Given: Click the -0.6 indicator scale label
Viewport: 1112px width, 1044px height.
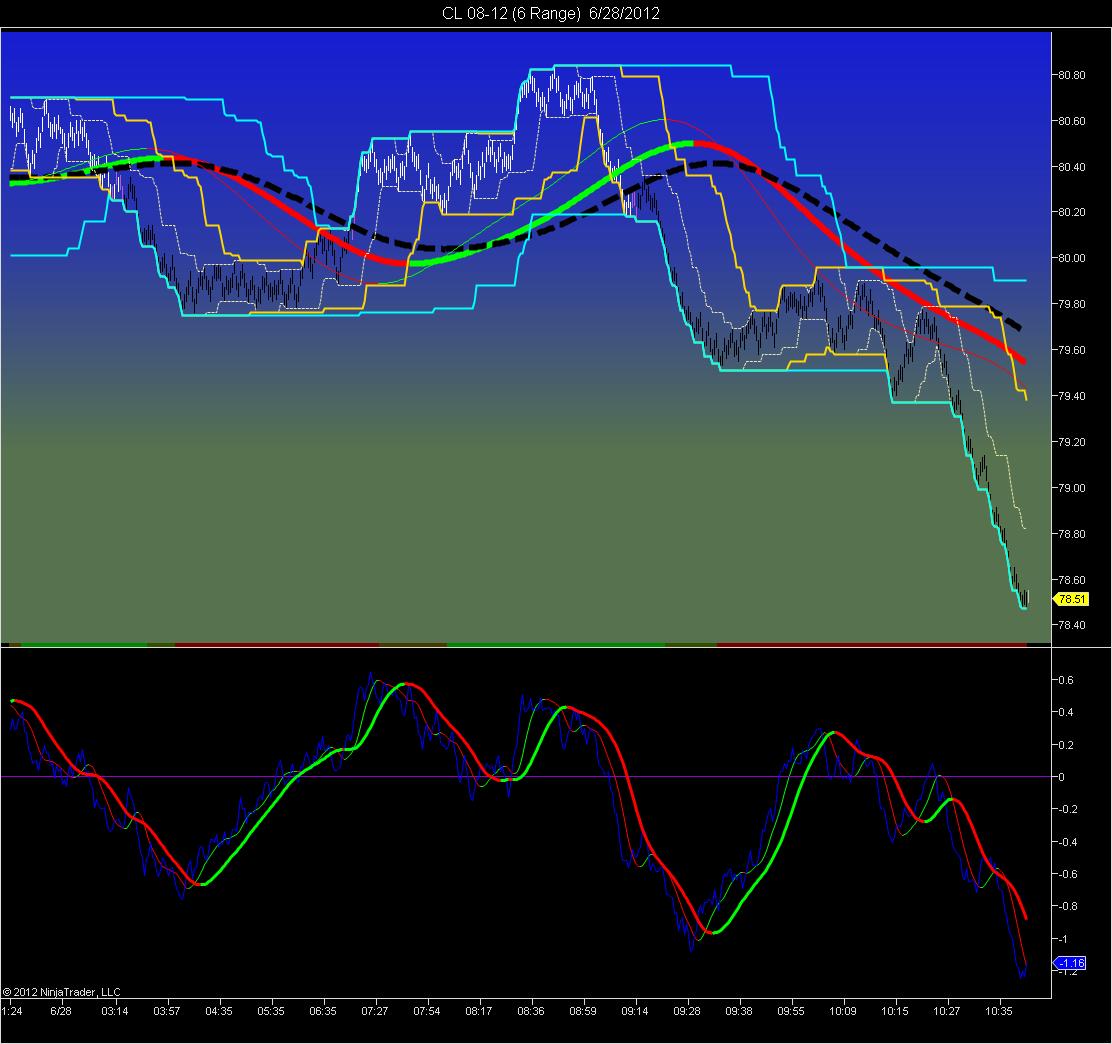Looking at the screenshot, I should [1067, 874].
